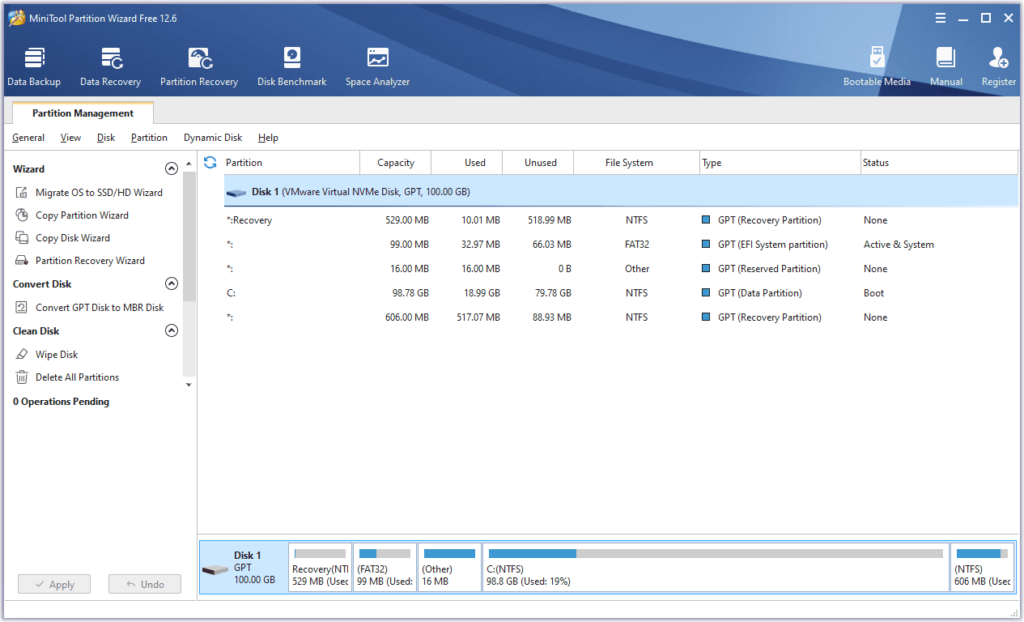Collapse the Convert Disk section
This screenshot has height=622, width=1024.
(171, 283)
